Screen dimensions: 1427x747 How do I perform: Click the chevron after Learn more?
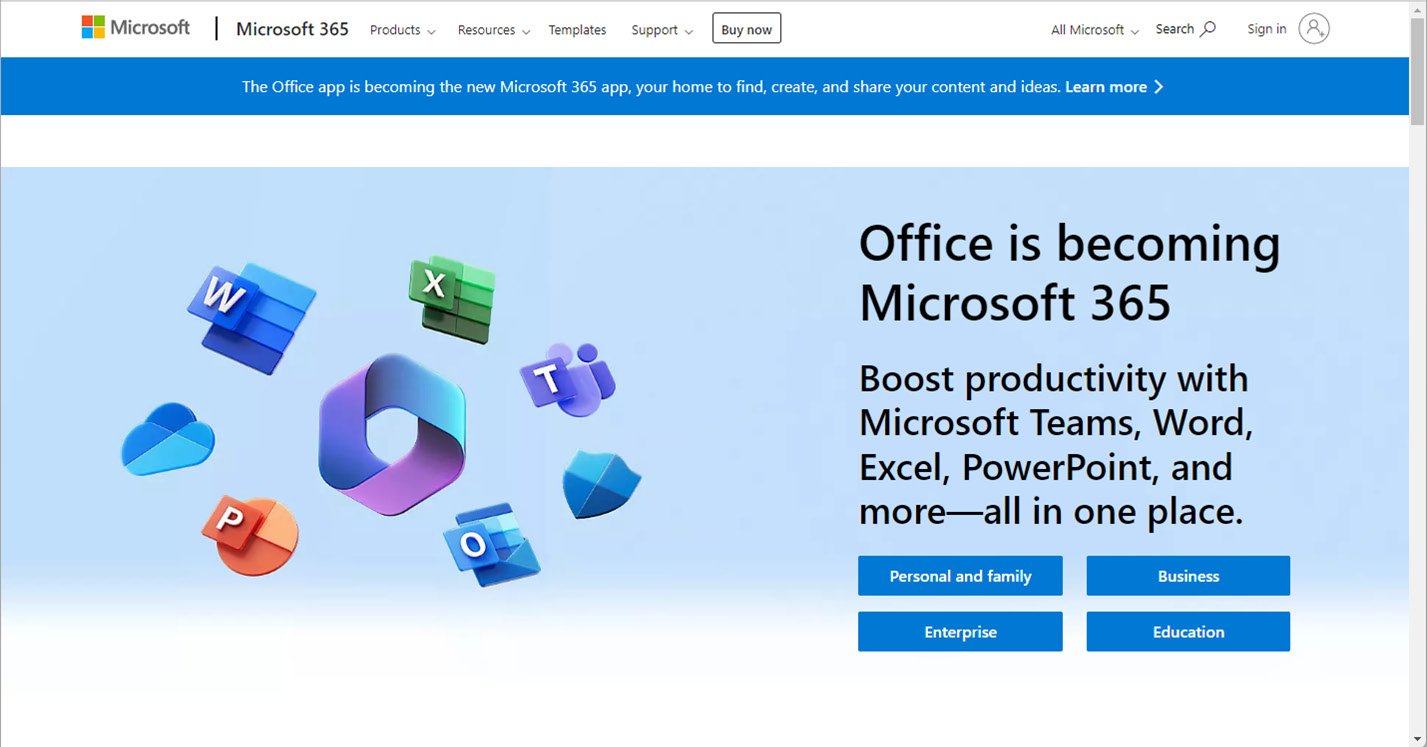pos(1158,87)
